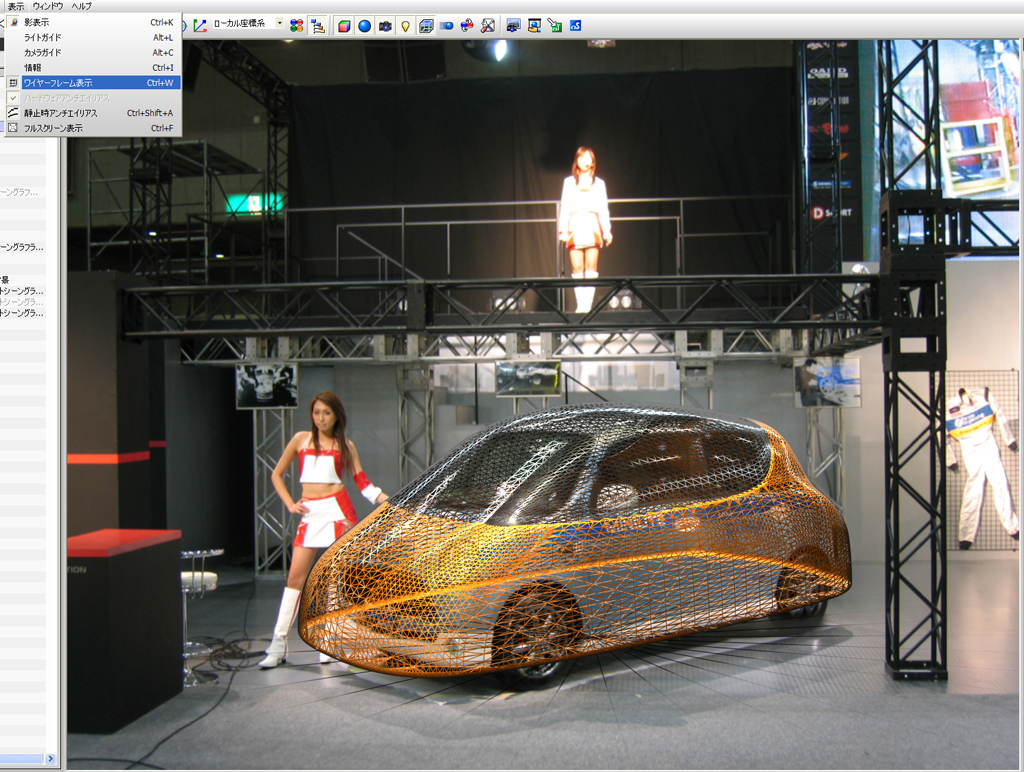Click the camera icon in toolbar
Viewport: 1024px width, 772px height.
(x=385, y=25)
